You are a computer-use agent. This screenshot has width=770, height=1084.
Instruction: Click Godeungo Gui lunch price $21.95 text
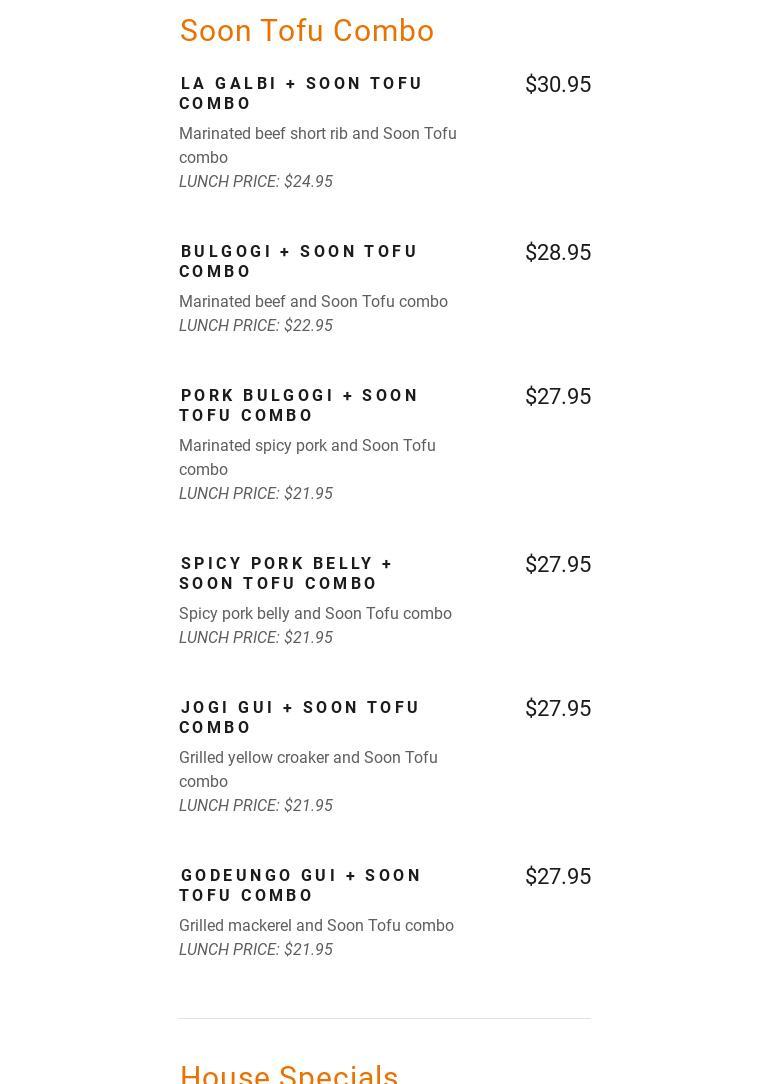click(x=256, y=950)
